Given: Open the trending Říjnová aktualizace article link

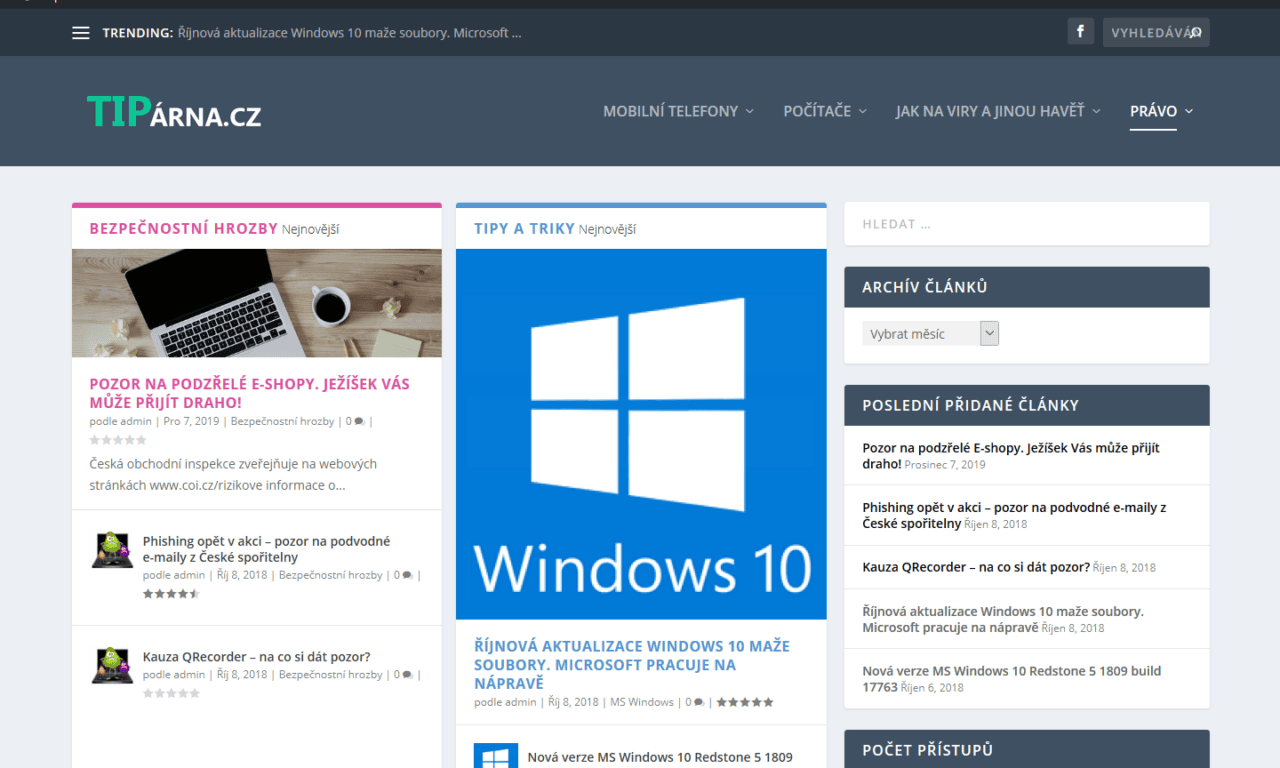Looking at the screenshot, I should 350,33.
